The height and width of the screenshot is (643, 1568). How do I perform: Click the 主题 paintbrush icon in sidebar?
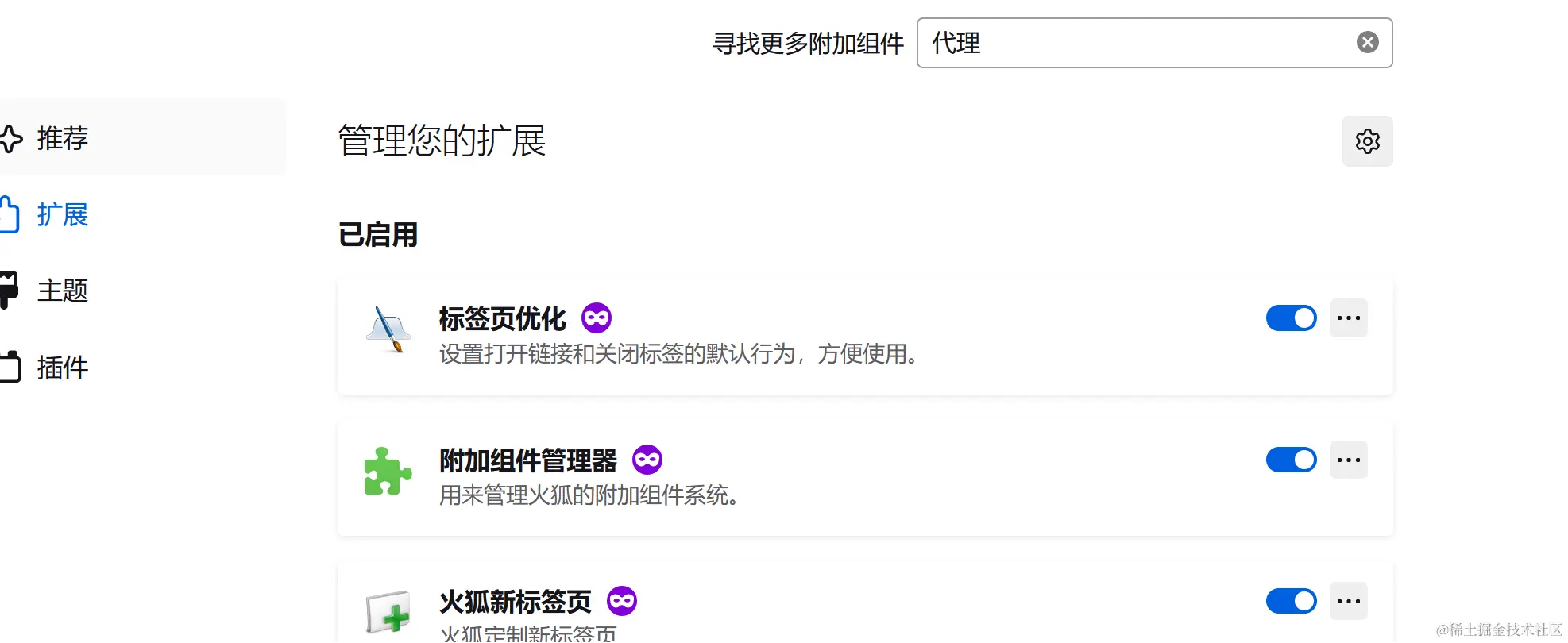(x=9, y=291)
